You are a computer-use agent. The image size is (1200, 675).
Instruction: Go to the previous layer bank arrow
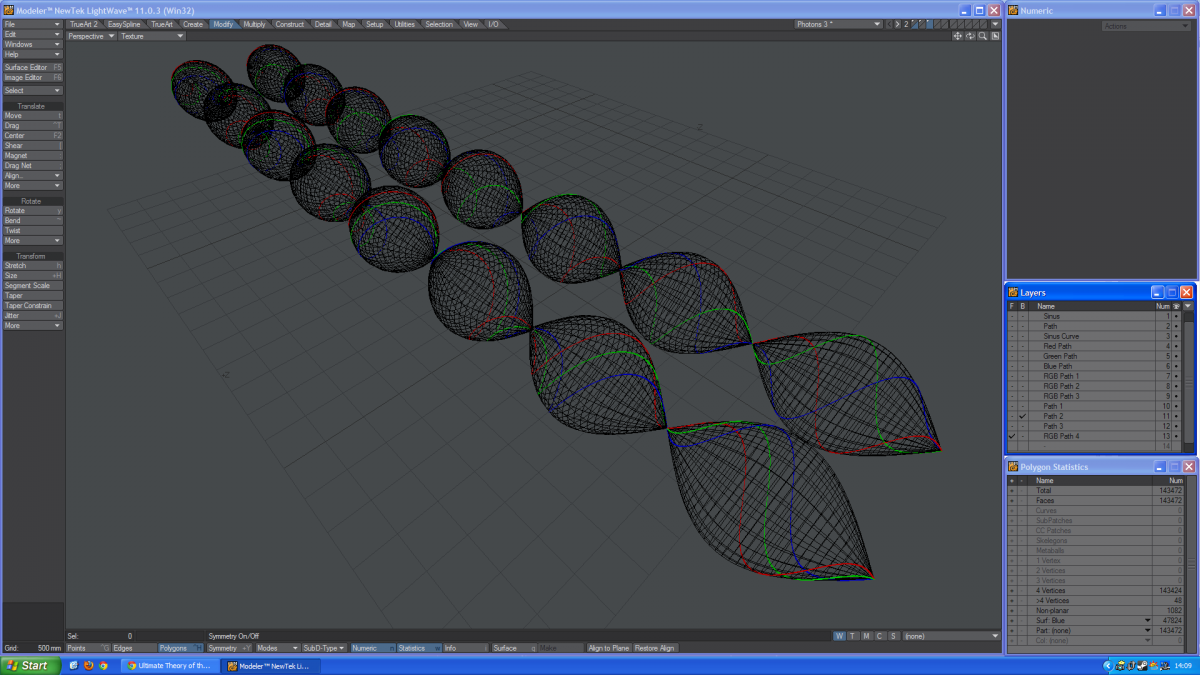[890, 24]
